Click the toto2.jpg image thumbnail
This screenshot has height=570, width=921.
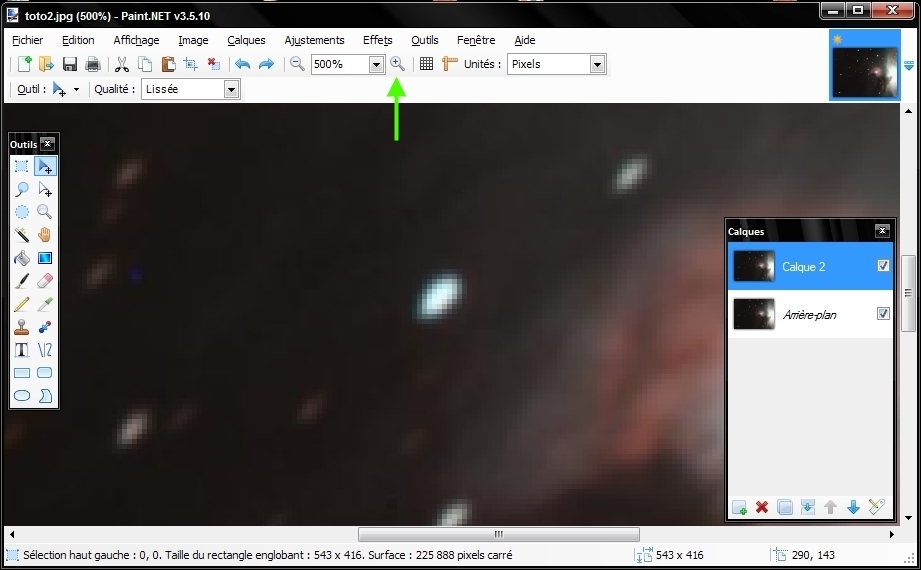click(x=865, y=65)
